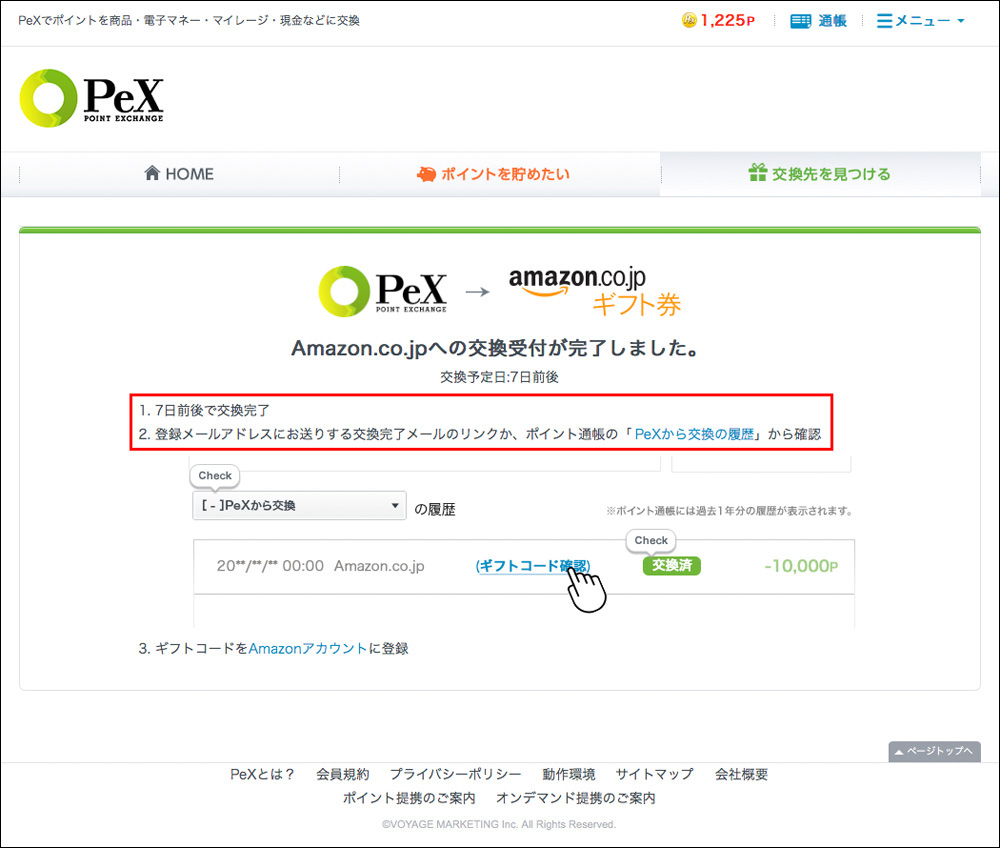Open the 会社概要 footer link
Viewport: 1000px width, 848px height.
(741, 774)
